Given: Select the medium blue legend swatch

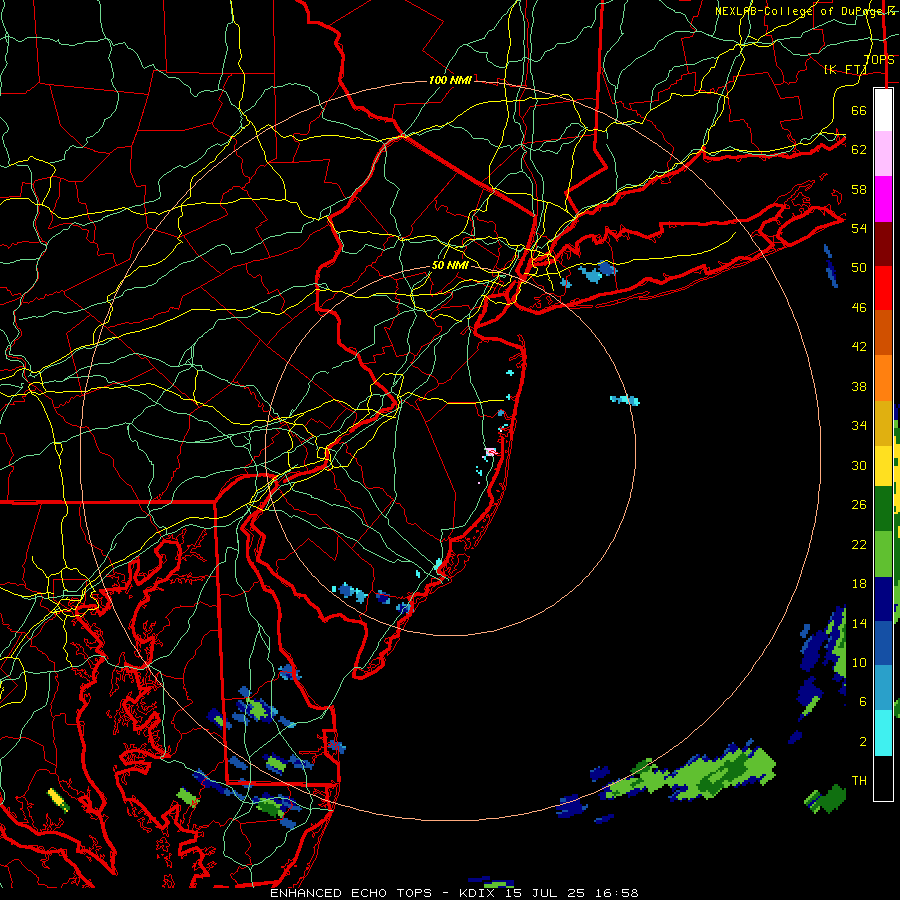Looking at the screenshot, I should pyautogui.click(x=883, y=643).
